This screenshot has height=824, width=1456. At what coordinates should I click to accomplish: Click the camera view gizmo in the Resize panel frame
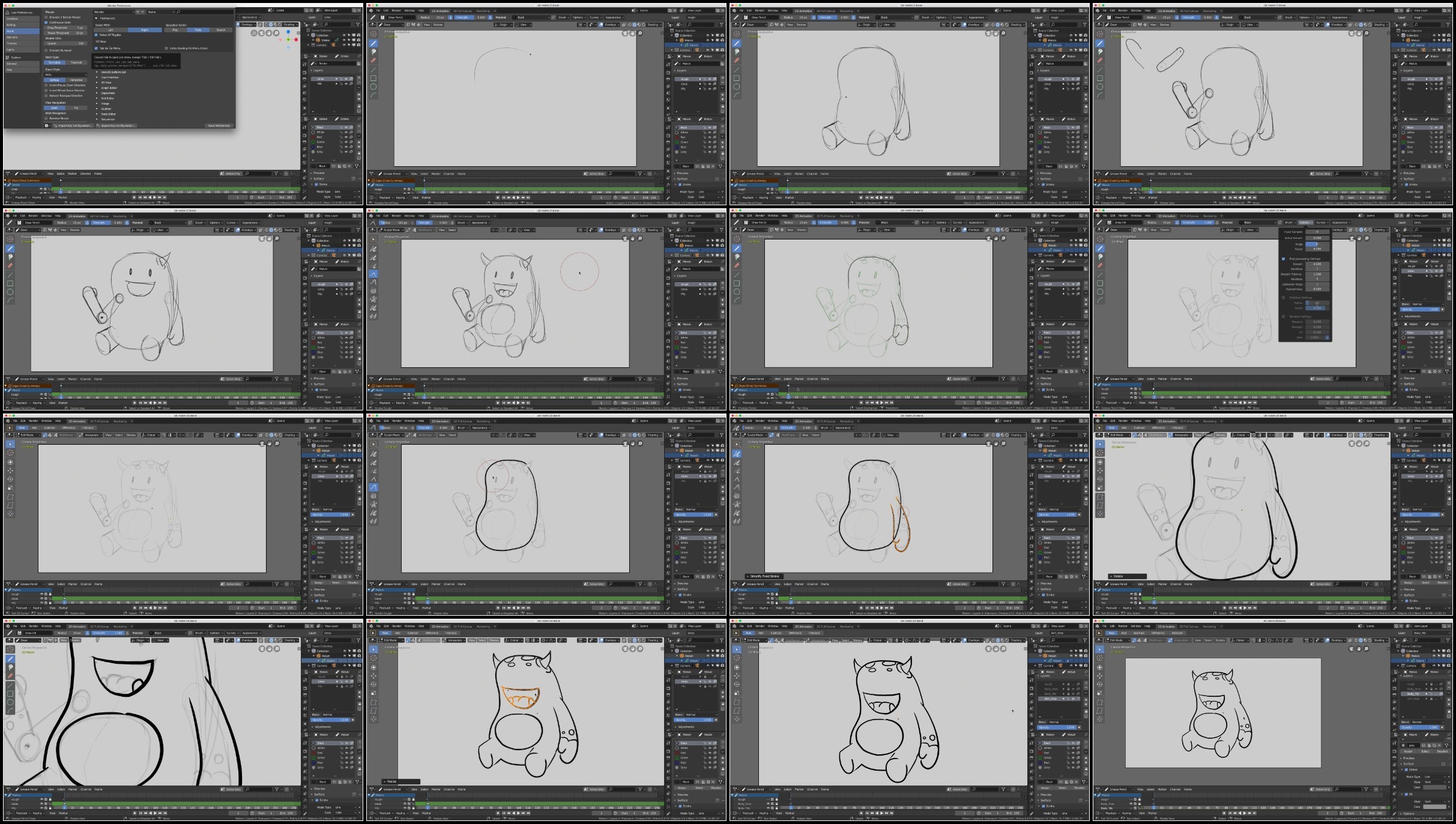626,649
